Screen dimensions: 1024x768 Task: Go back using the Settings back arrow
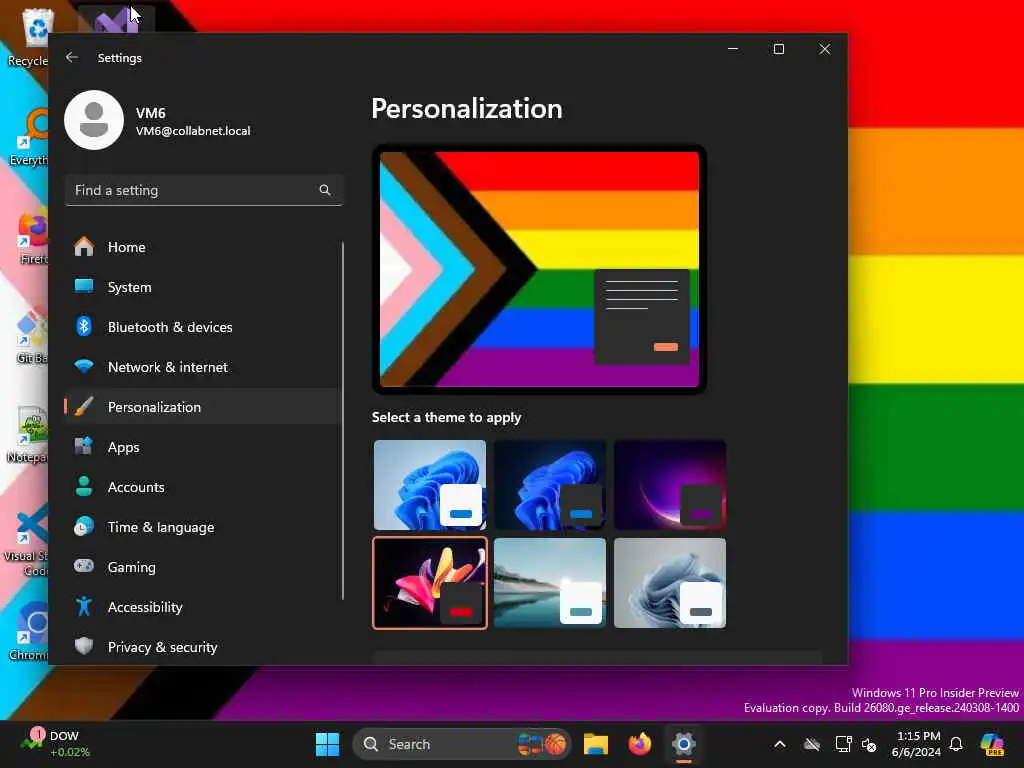click(72, 57)
